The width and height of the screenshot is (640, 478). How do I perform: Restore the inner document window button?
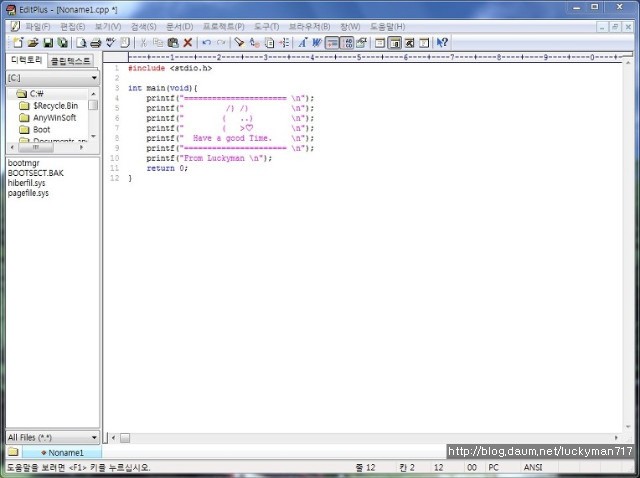615,27
